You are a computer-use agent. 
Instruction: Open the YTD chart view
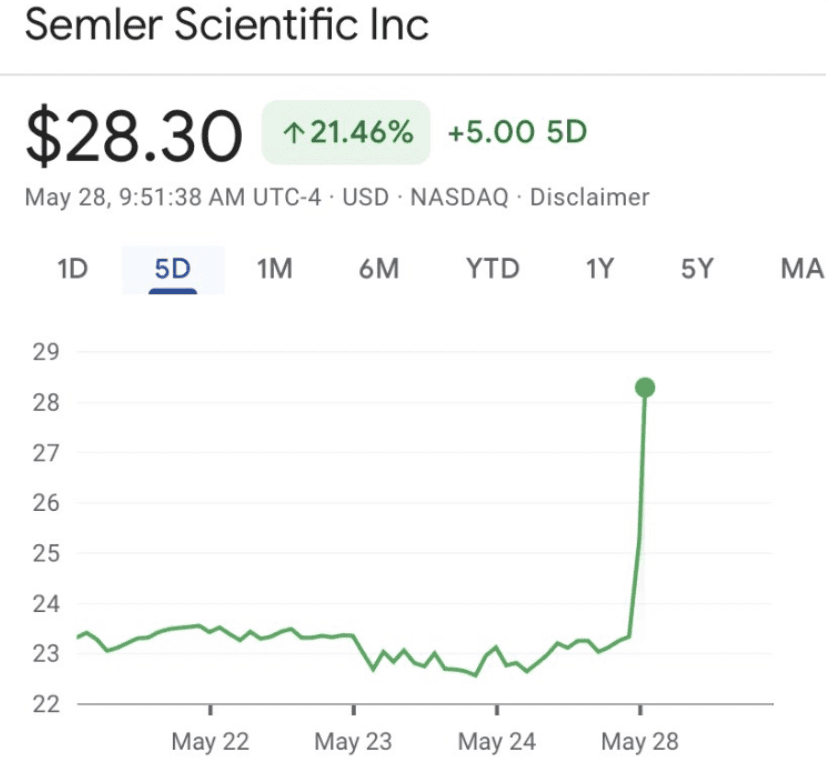(493, 269)
